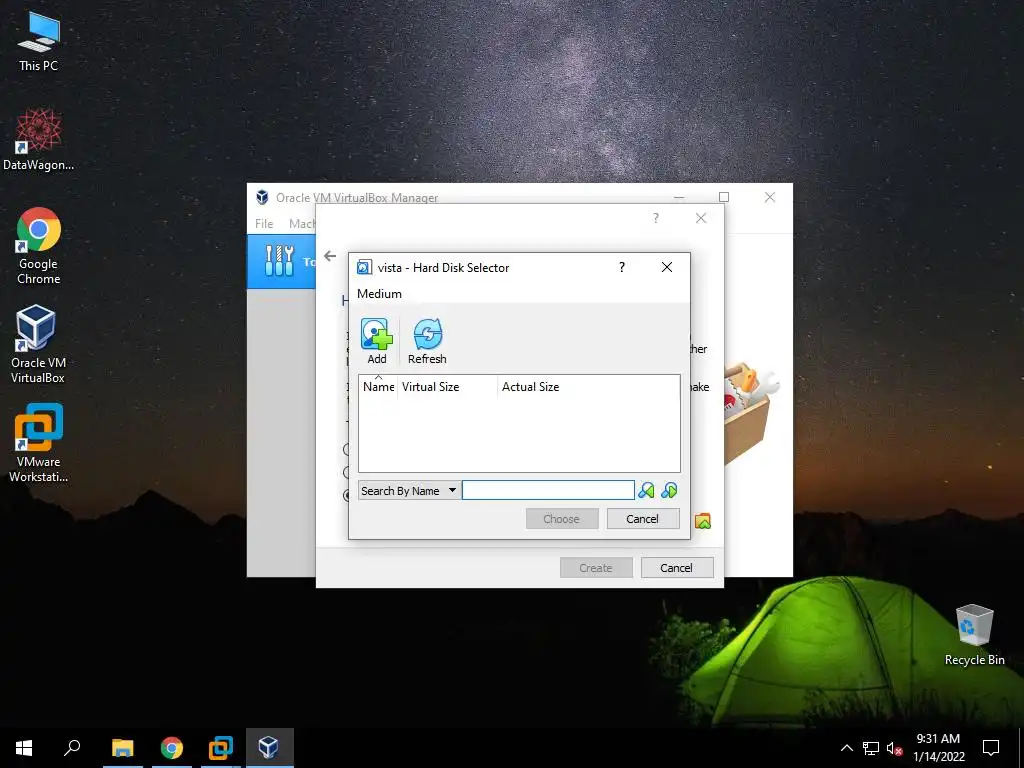Expand Search By Name dropdown
Viewport: 1024px width, 768px height.
(408, 490)
